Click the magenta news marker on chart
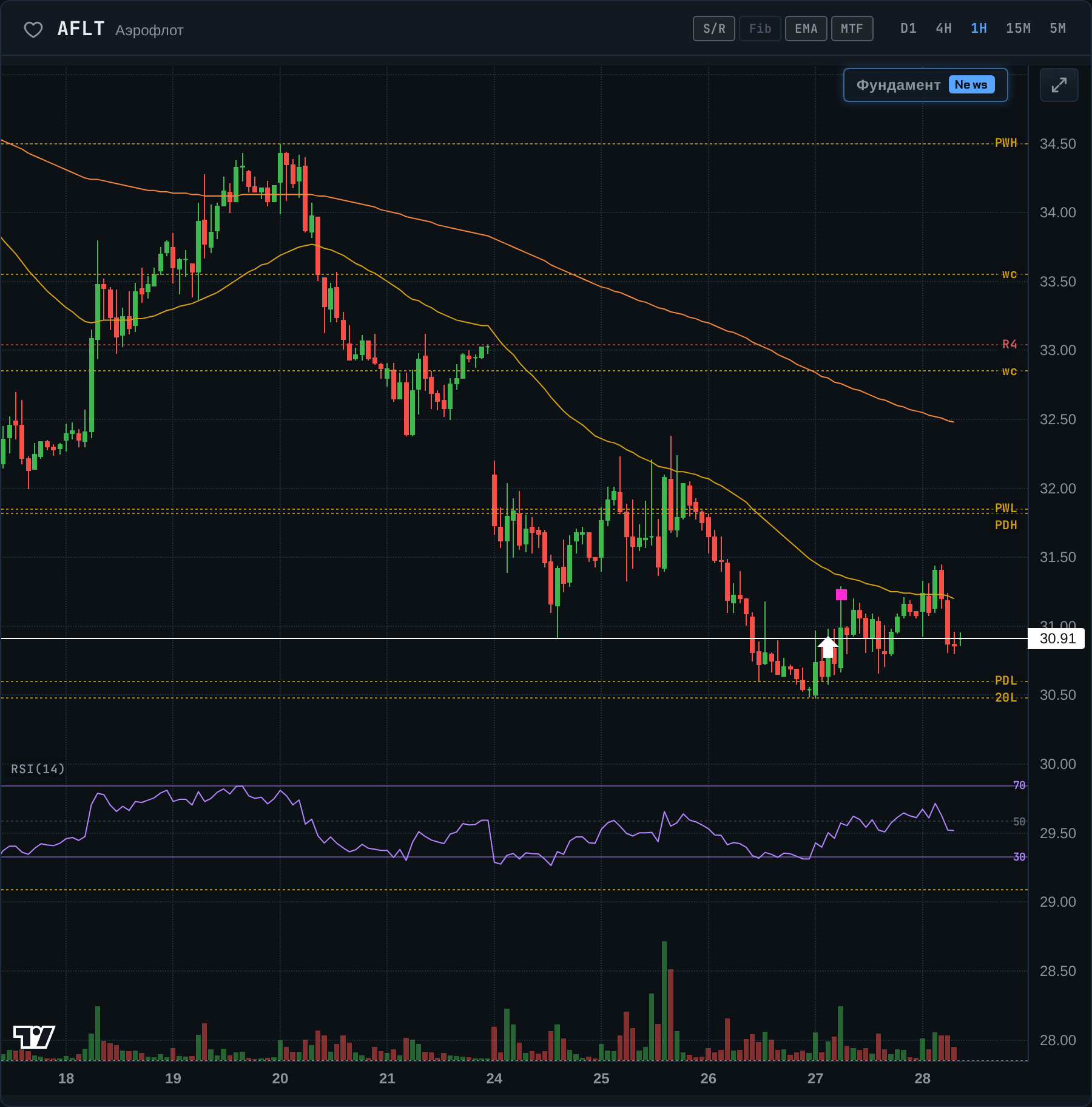Screen dimensions: 1092x1107 (x=841, y=595)
